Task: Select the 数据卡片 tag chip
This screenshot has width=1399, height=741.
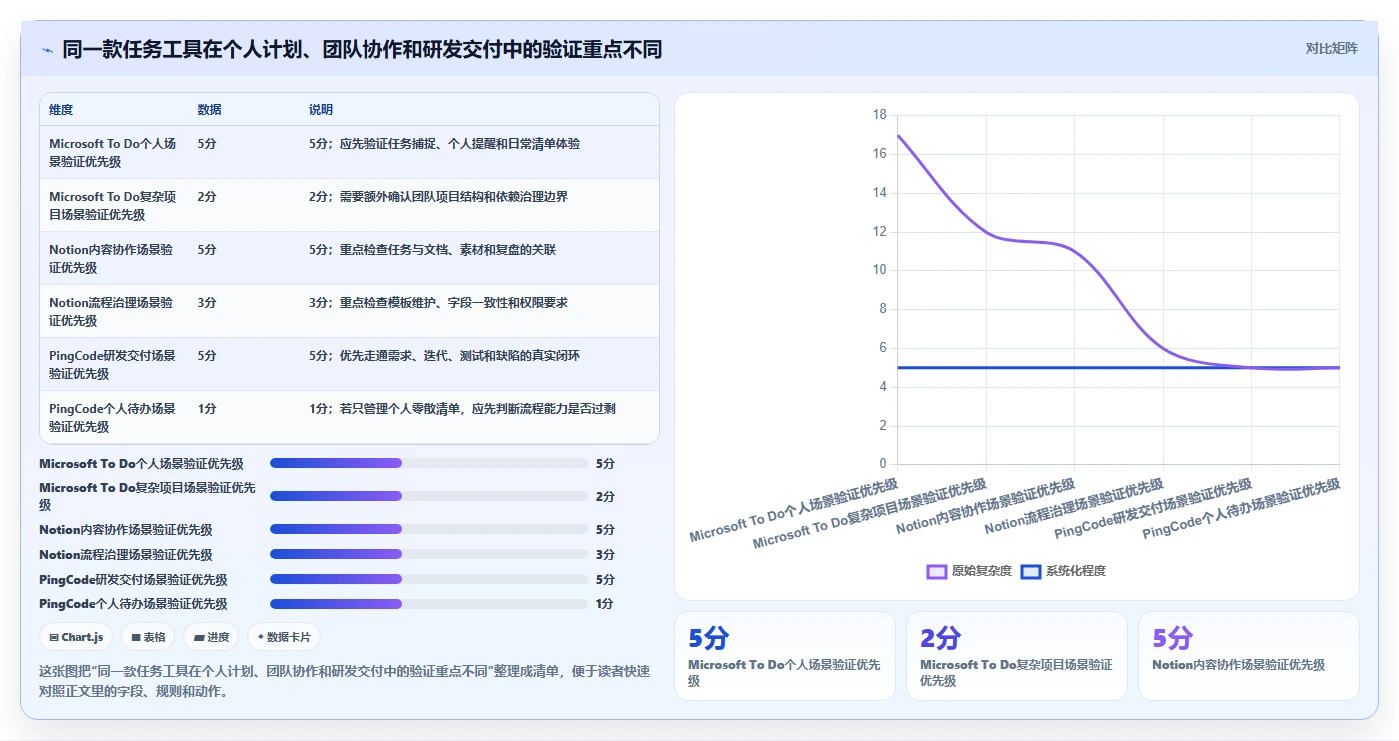Action: click(x=284, y=637)
